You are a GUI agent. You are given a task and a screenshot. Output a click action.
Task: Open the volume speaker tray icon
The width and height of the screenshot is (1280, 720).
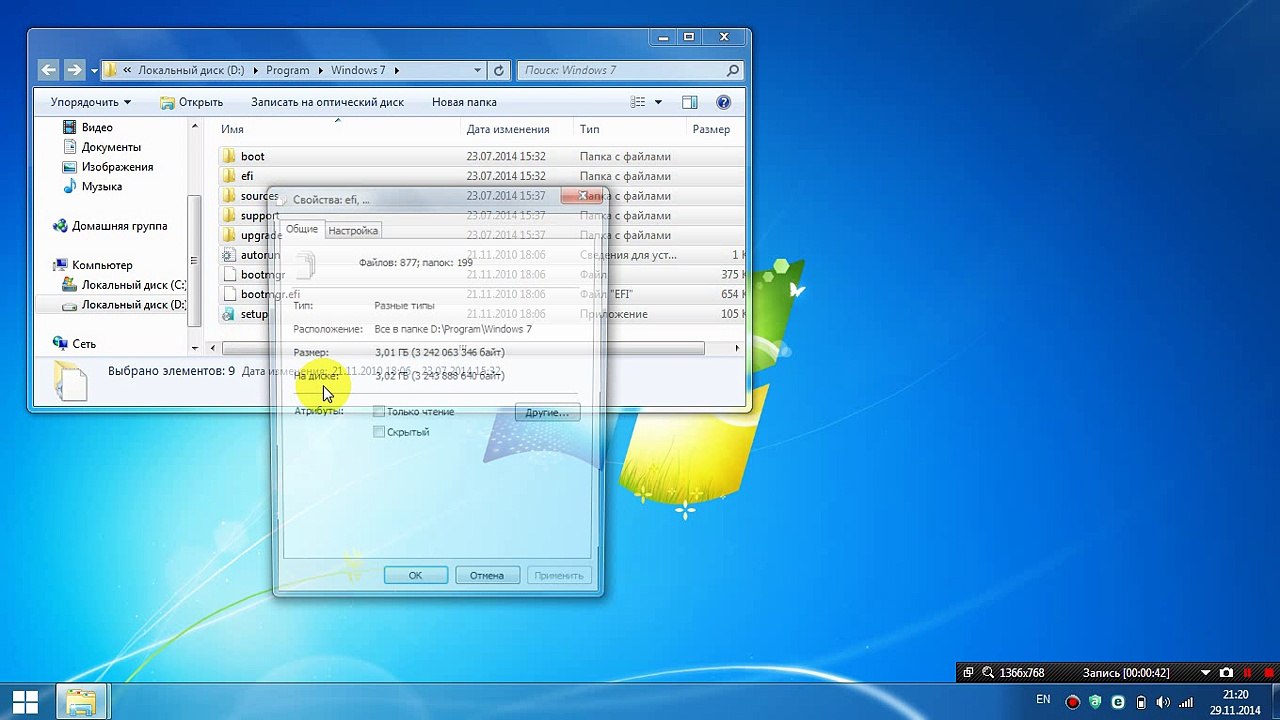[1163, 702]
